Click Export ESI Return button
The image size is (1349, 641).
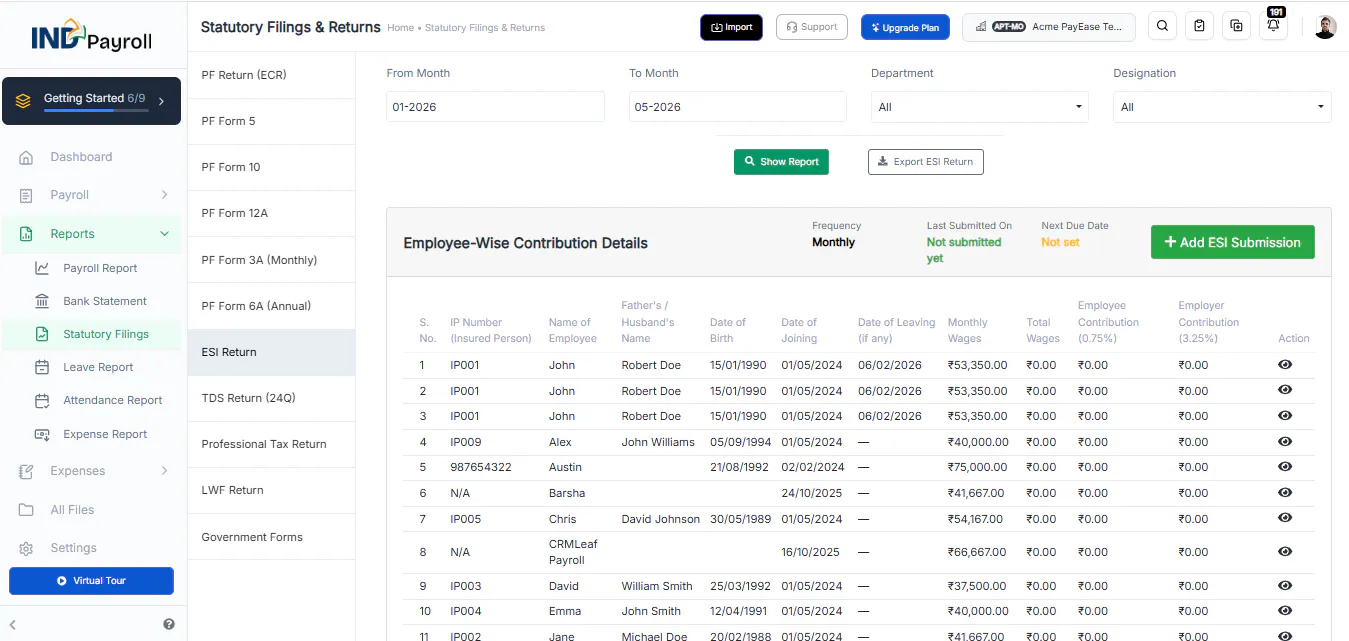pos(926,162)
